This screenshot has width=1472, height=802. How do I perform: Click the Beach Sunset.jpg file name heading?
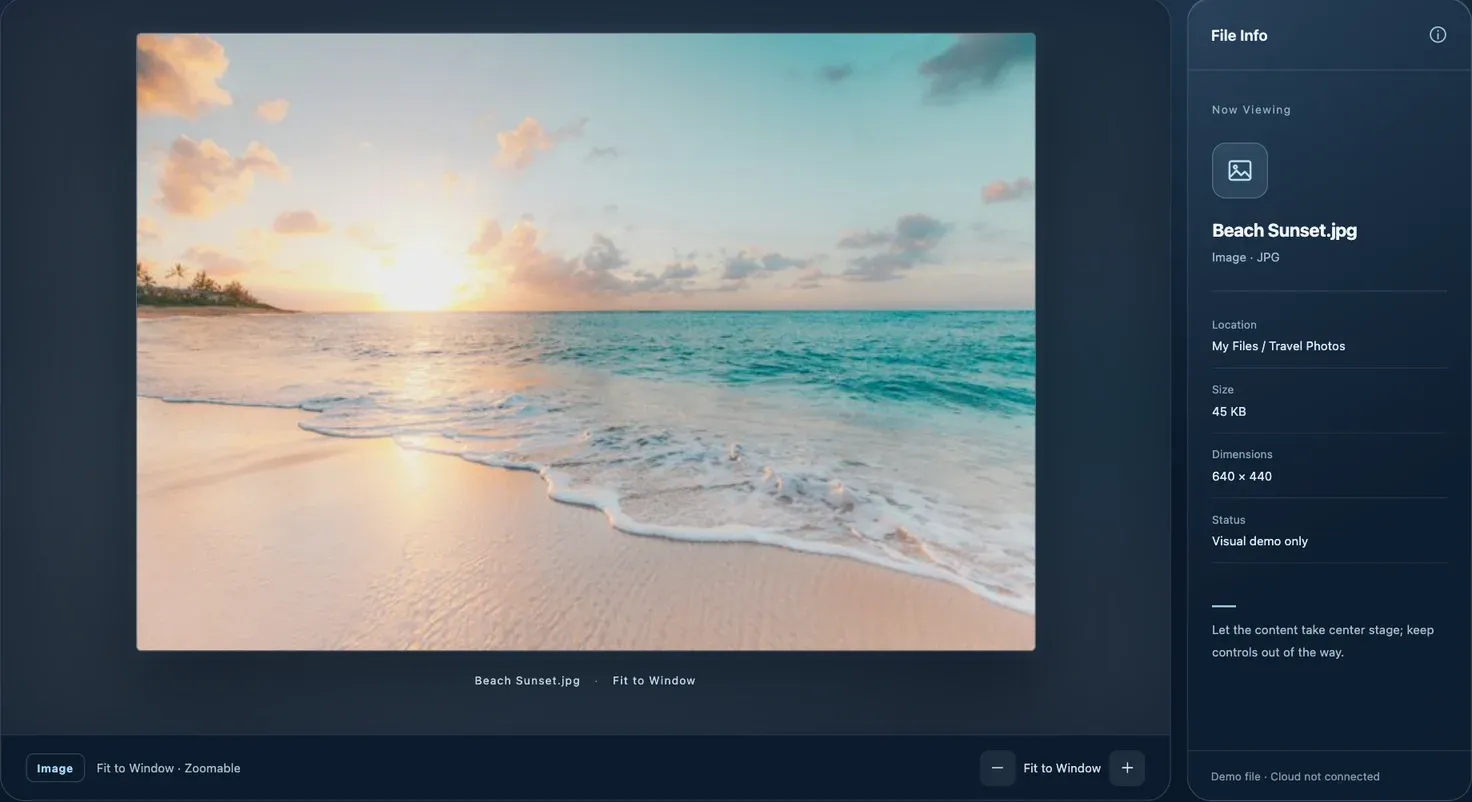(1284, 230)
